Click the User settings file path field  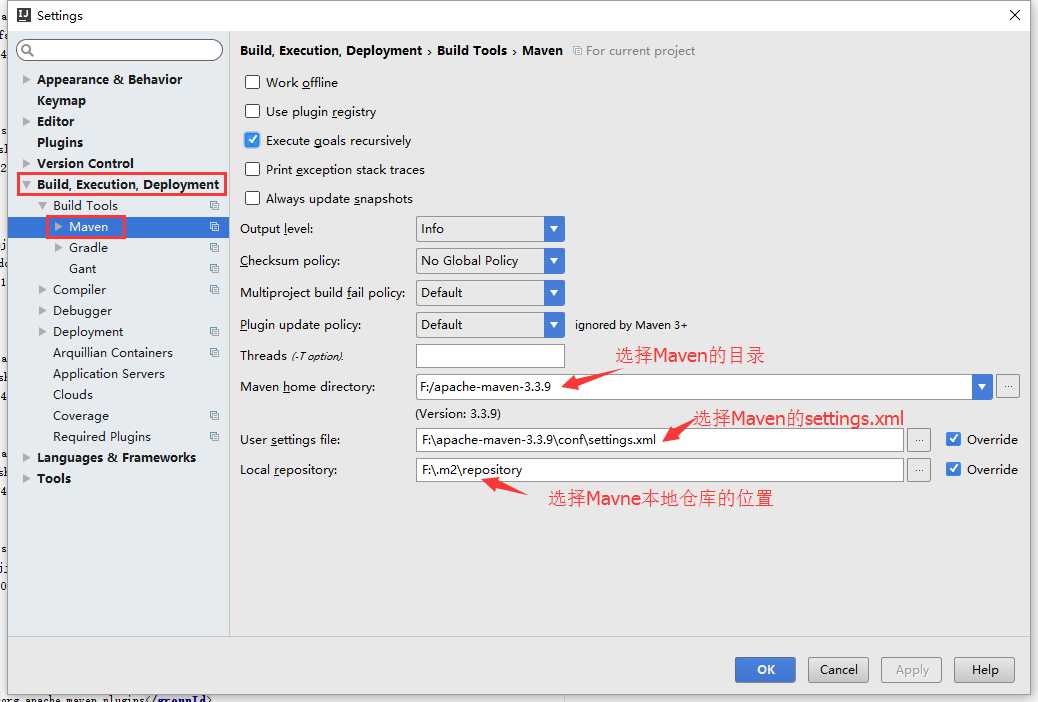[659, 440]
